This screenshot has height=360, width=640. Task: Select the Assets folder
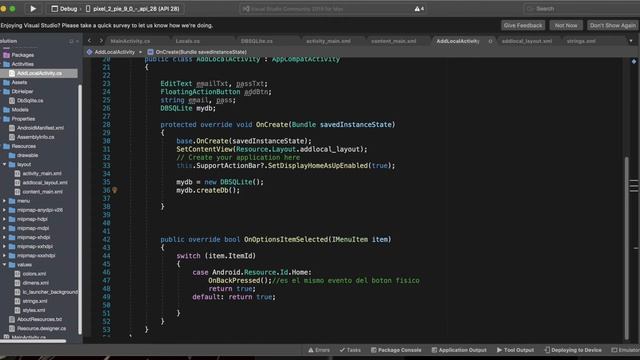[19, 82]
